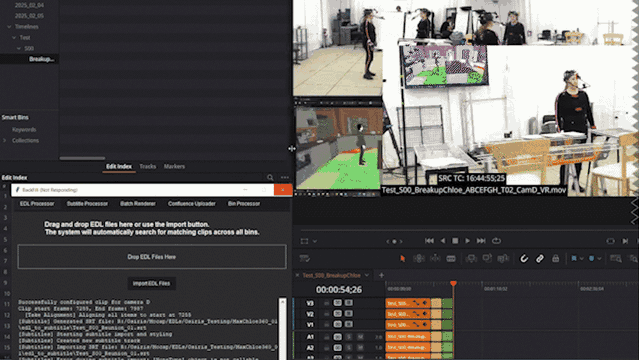Viewport: 640px width, 360px height.
Task: Jump to first frame of timeline
Action: coord(429,241)
